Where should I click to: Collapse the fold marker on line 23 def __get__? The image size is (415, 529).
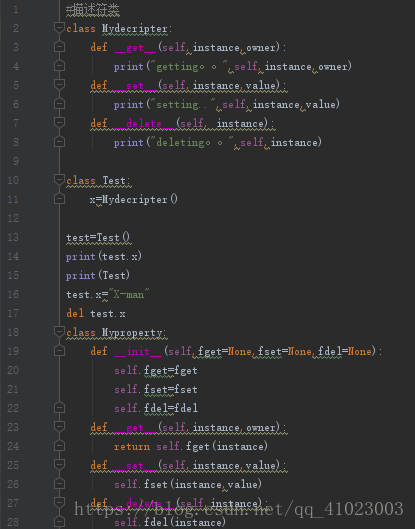[59, 426]
